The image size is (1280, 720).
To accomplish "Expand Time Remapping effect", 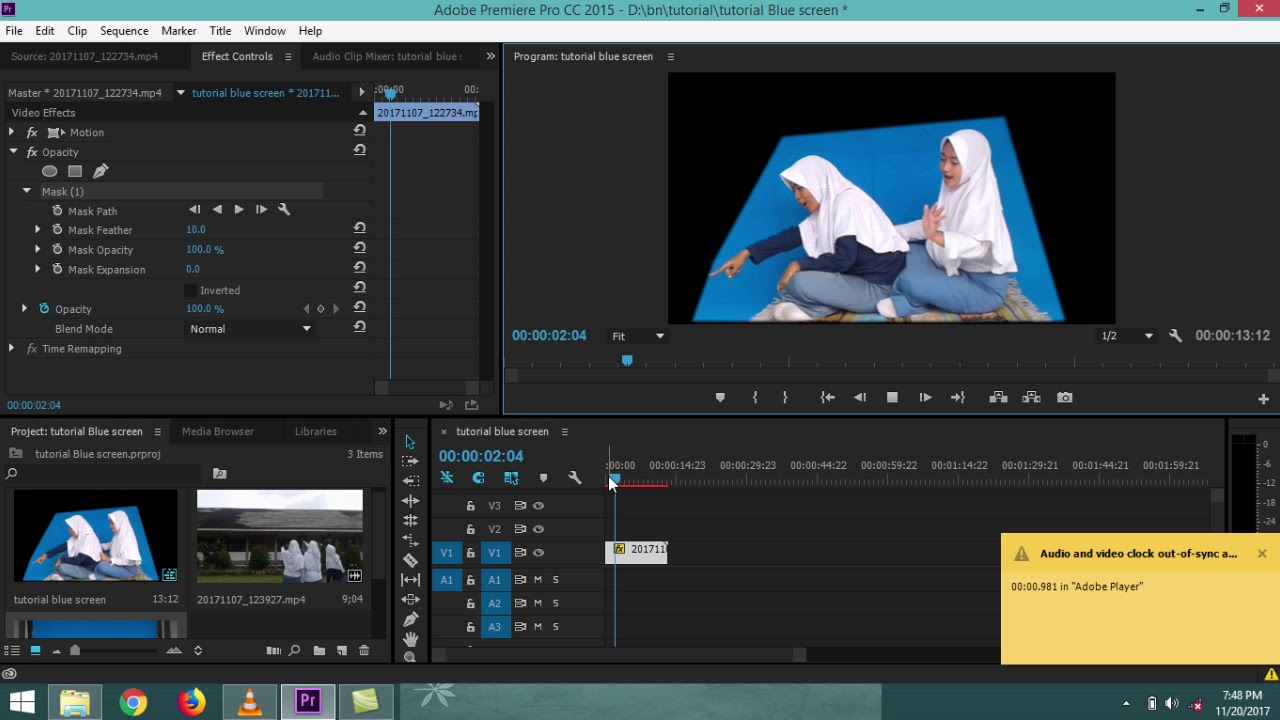I will click(x=11, y=349).
